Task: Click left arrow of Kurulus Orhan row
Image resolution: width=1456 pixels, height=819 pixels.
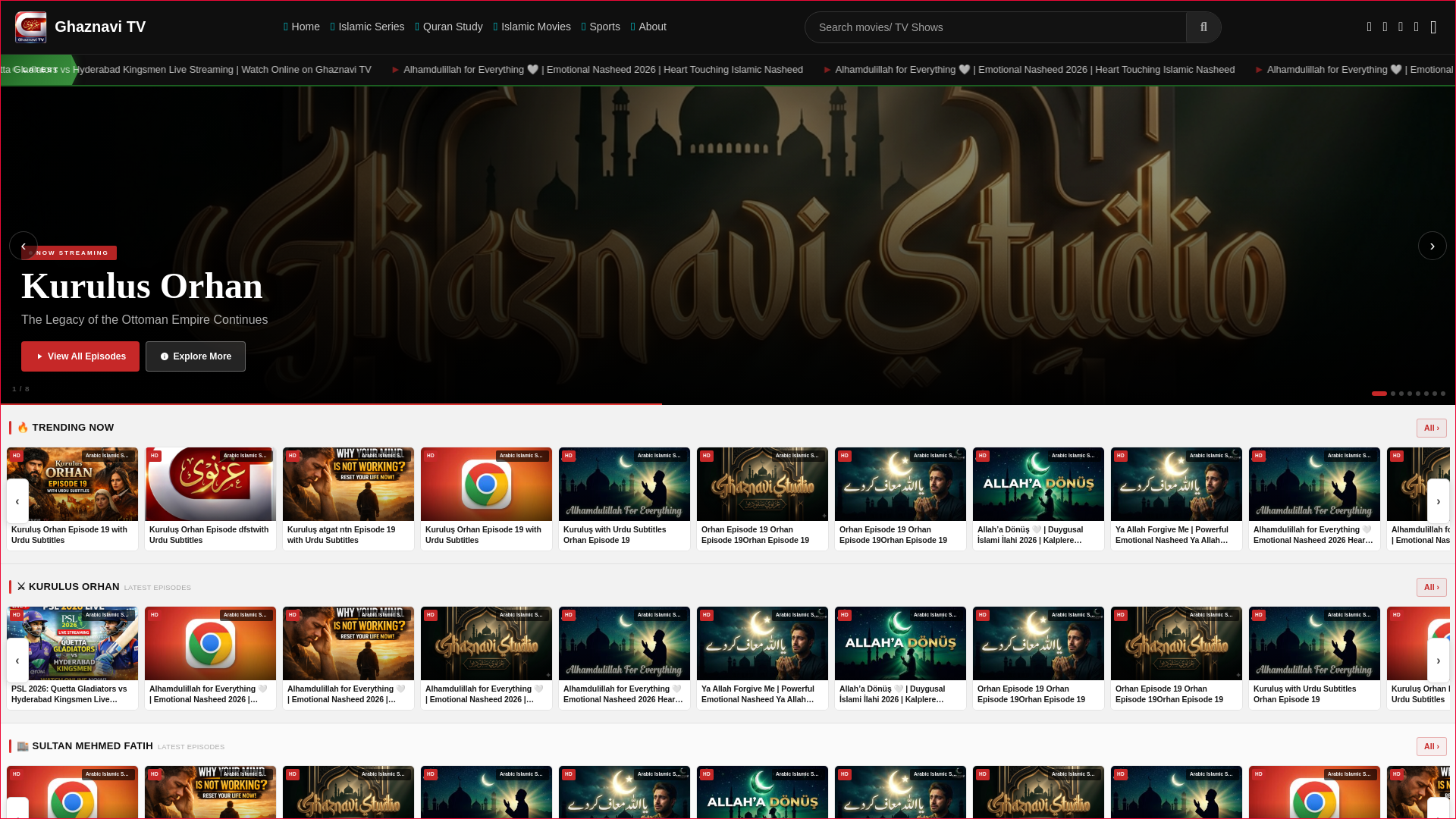Action: [x=17, y=660]
